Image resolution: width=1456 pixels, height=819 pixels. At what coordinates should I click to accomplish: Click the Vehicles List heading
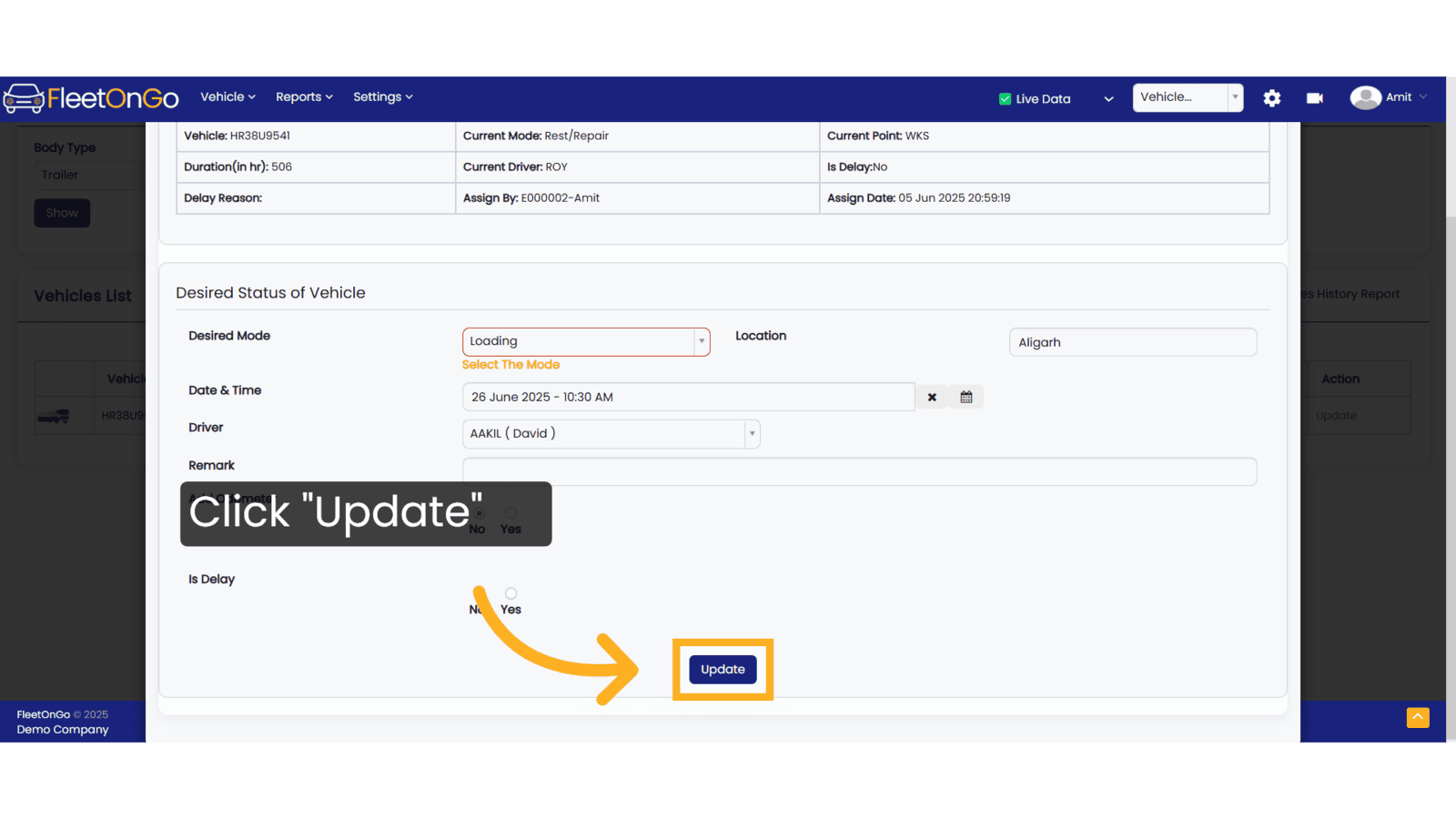point(83,296)
